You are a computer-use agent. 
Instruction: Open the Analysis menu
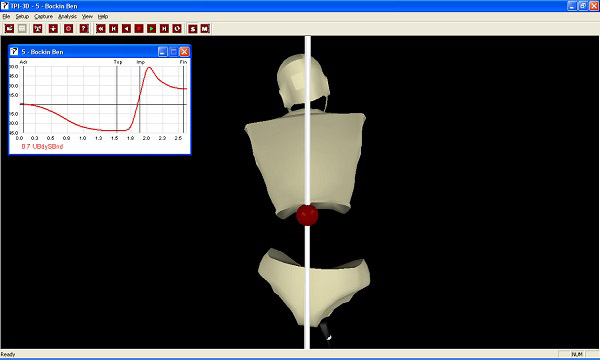coord(67,16)
